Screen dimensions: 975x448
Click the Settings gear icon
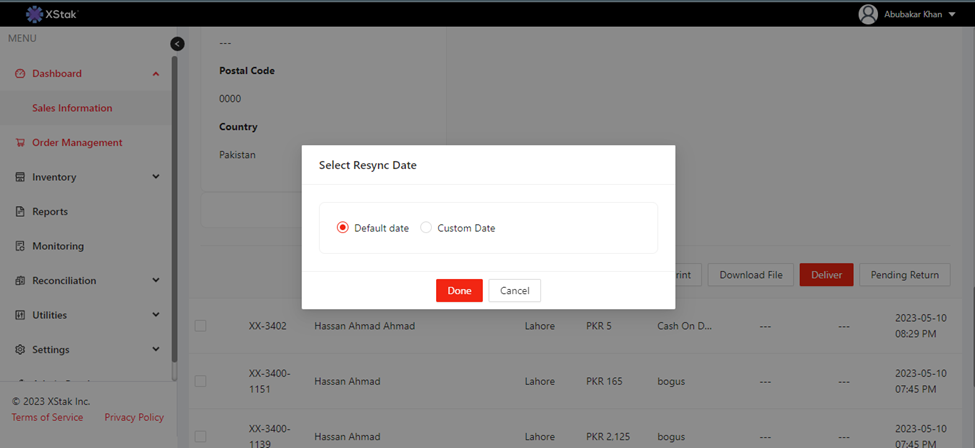point(20,350)
